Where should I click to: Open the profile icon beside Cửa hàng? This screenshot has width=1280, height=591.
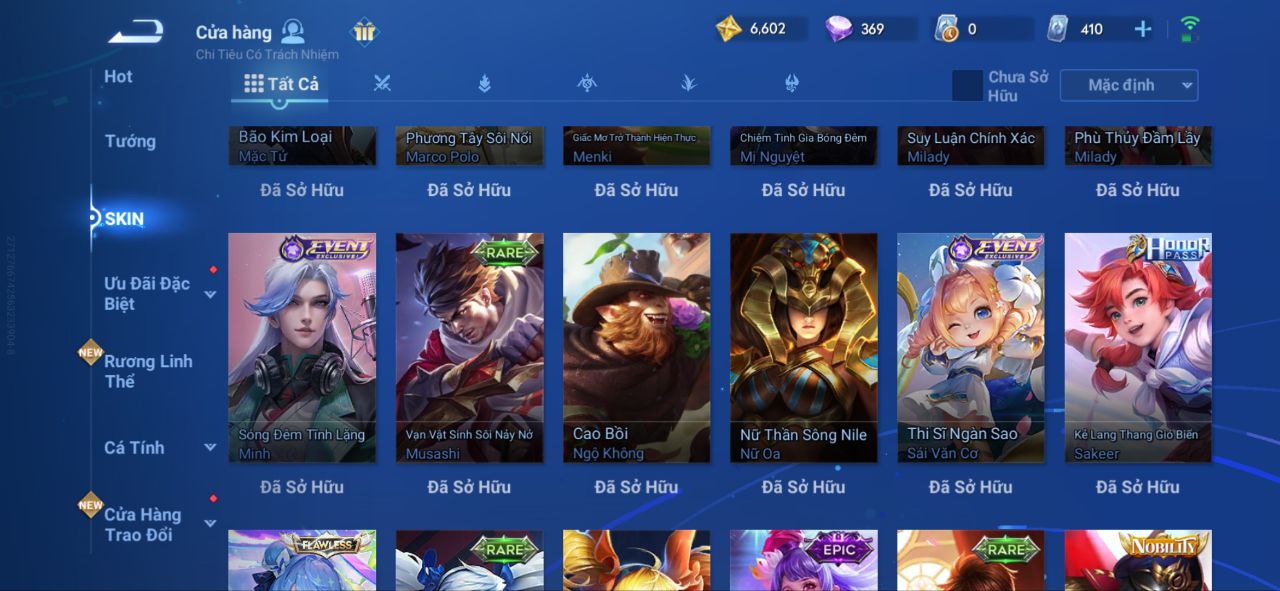coord(293,31)
